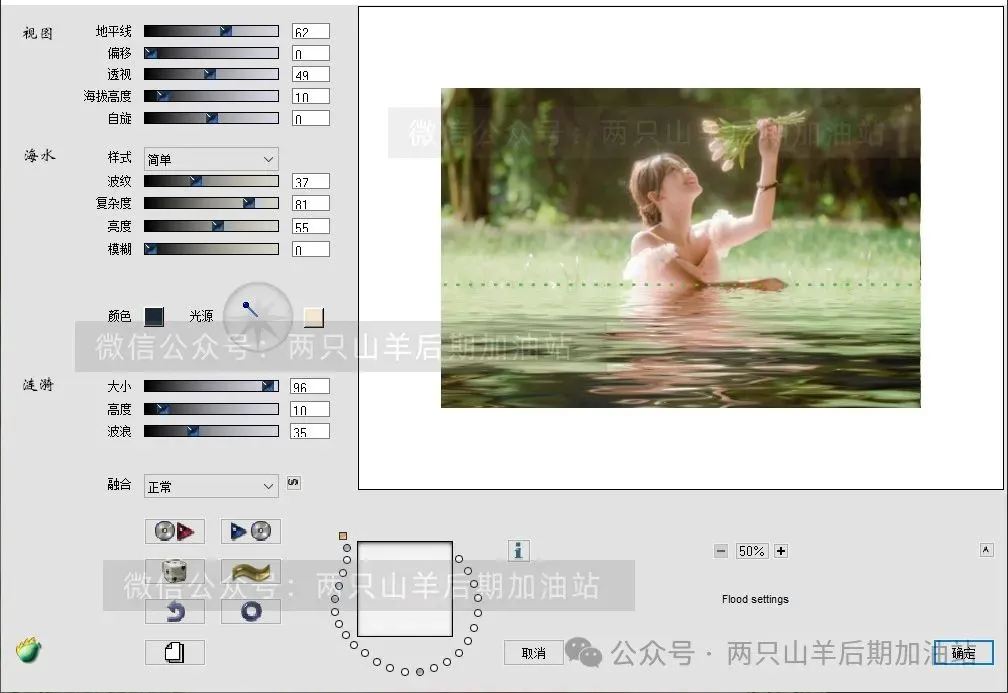Click the 波纹 slider track

click(x=211, y=181)
